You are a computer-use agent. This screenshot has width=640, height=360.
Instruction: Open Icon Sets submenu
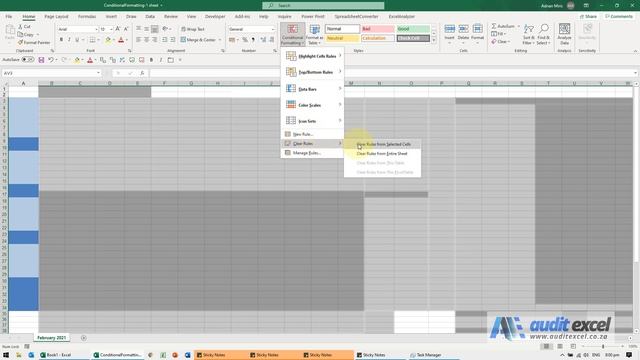[x=313, y=121]
